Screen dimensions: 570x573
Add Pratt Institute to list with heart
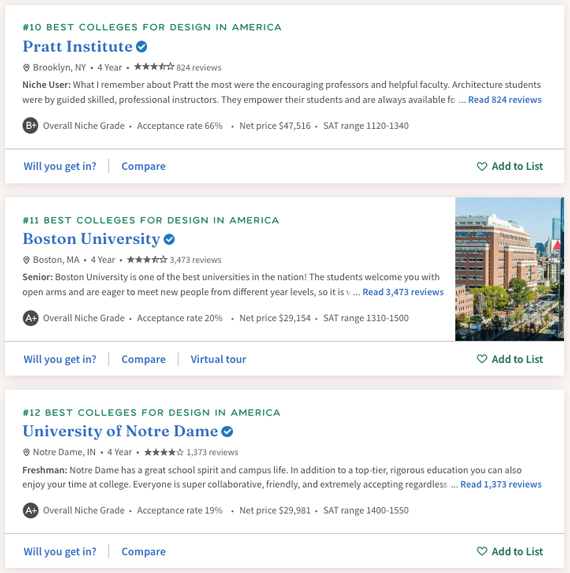510,166
